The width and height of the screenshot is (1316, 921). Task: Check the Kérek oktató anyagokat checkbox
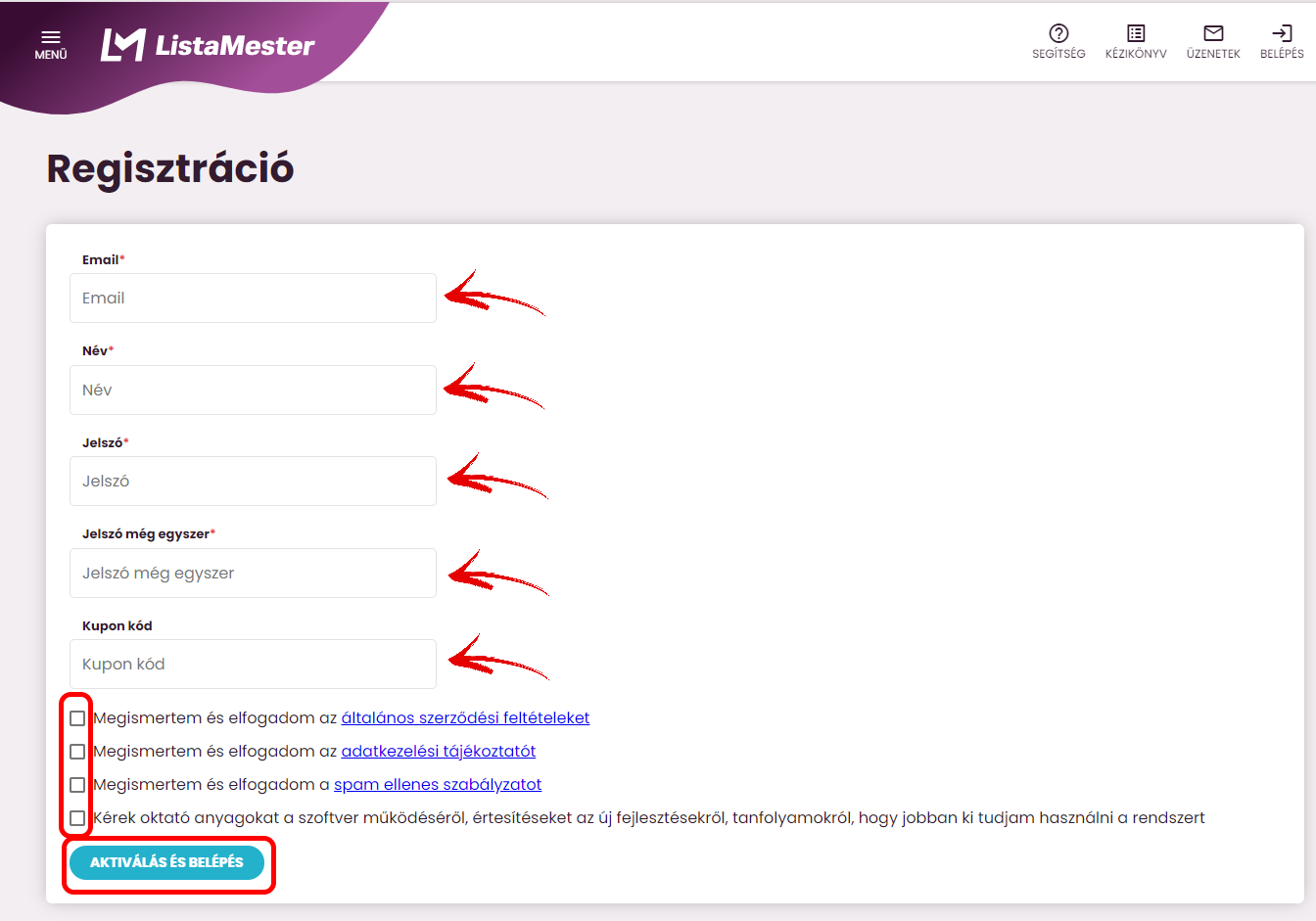point(77,818)
